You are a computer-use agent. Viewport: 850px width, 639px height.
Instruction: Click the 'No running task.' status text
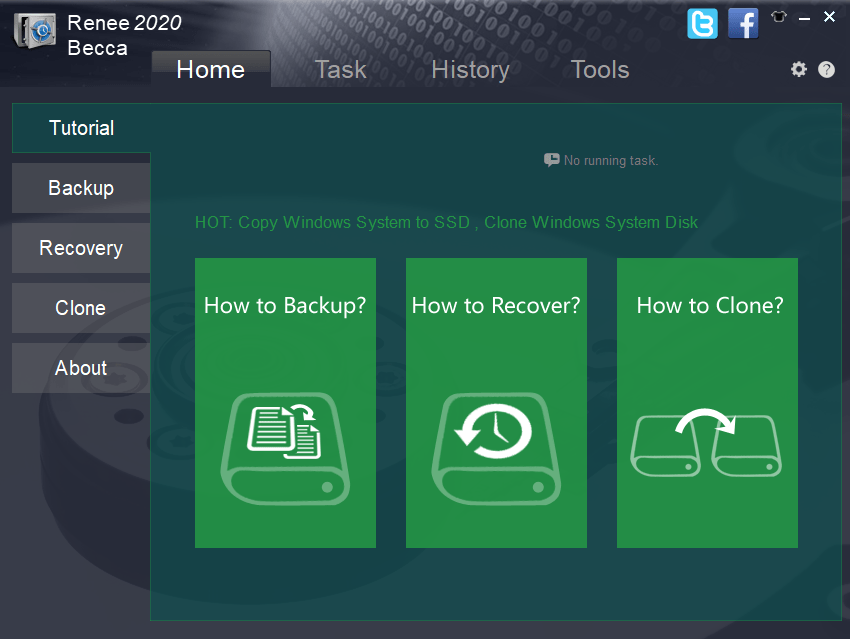(x=611, y=160)
